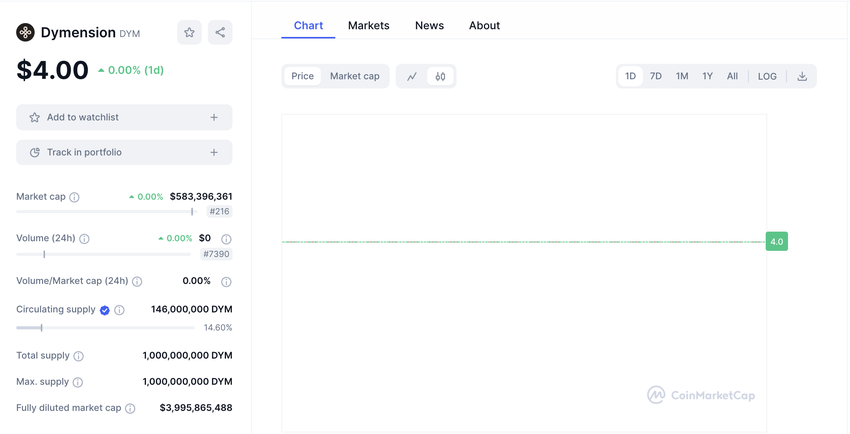Open the Markets tab
The image size is (850, 434).
pos(369,25)
